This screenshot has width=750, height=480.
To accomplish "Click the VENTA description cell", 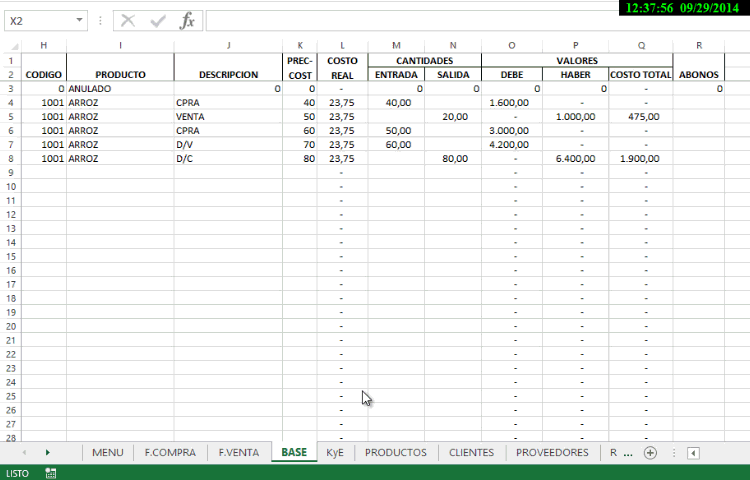I will [228, 117].
